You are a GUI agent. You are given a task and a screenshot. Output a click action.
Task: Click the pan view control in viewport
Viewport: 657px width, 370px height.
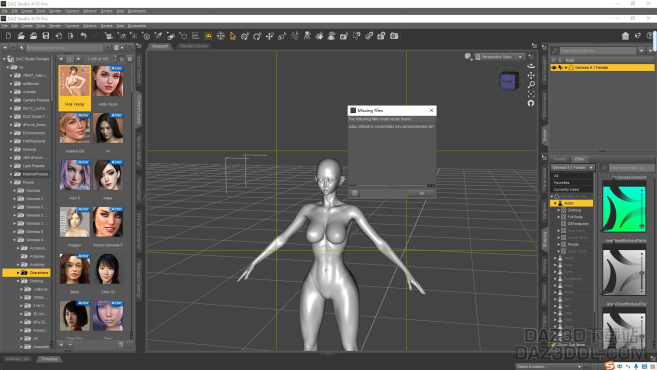[531, 75]
